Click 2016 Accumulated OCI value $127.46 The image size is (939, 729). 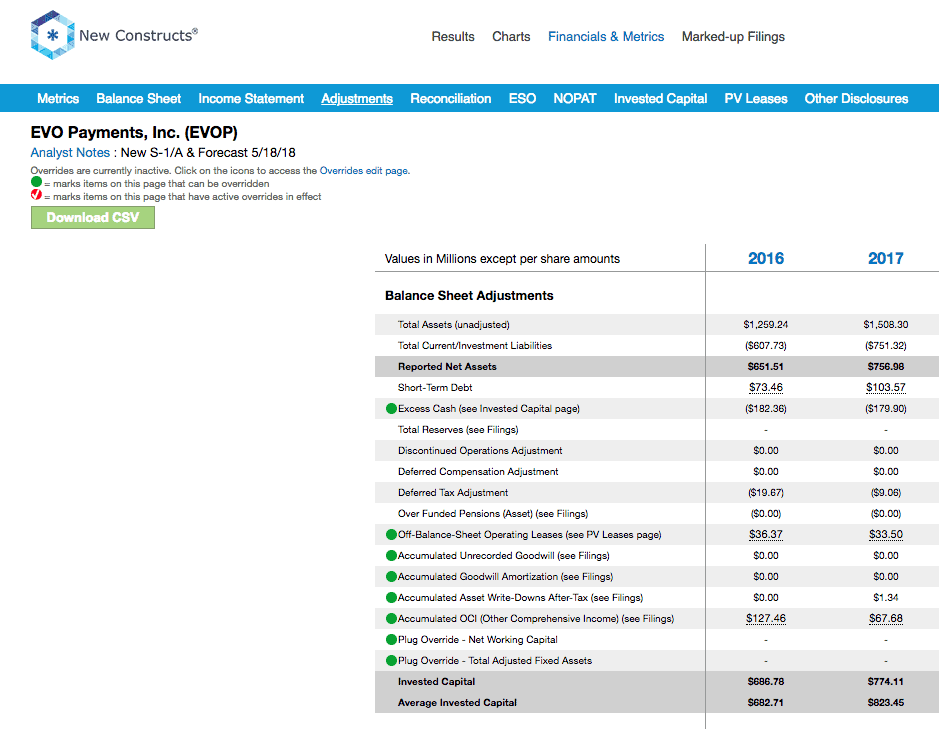point(766,618)
